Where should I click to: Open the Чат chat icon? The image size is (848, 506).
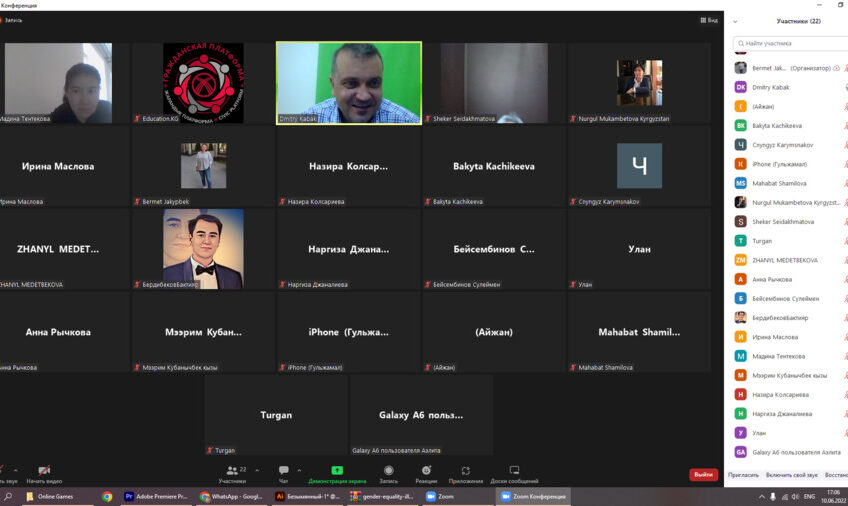pos(283,470)
